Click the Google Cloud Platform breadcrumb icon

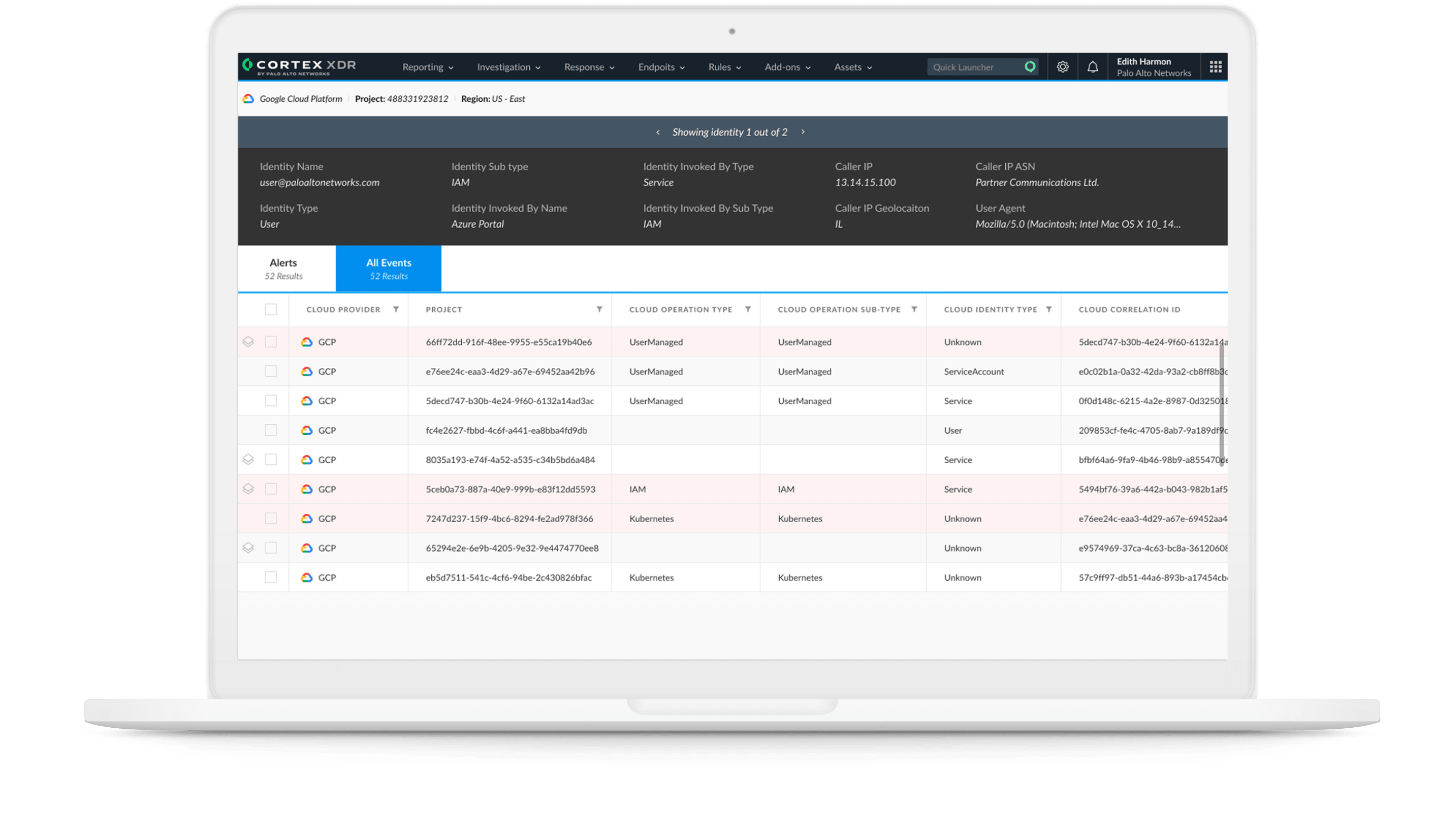coord(248,98)
